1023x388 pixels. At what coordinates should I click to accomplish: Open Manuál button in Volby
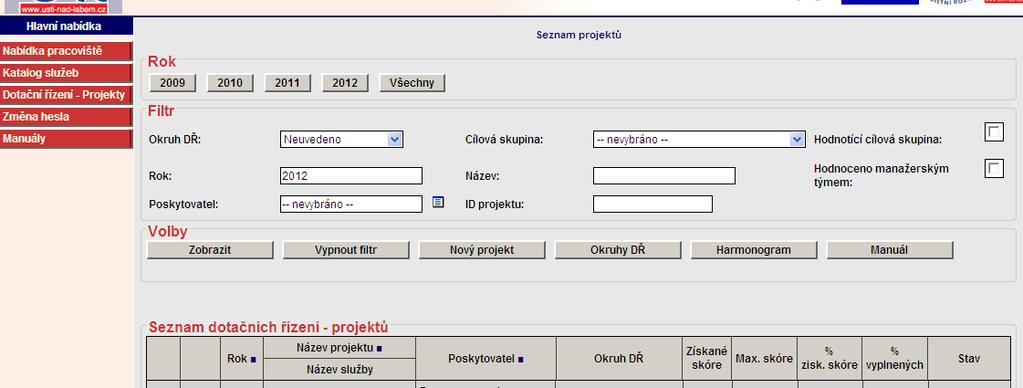point(890,250)
